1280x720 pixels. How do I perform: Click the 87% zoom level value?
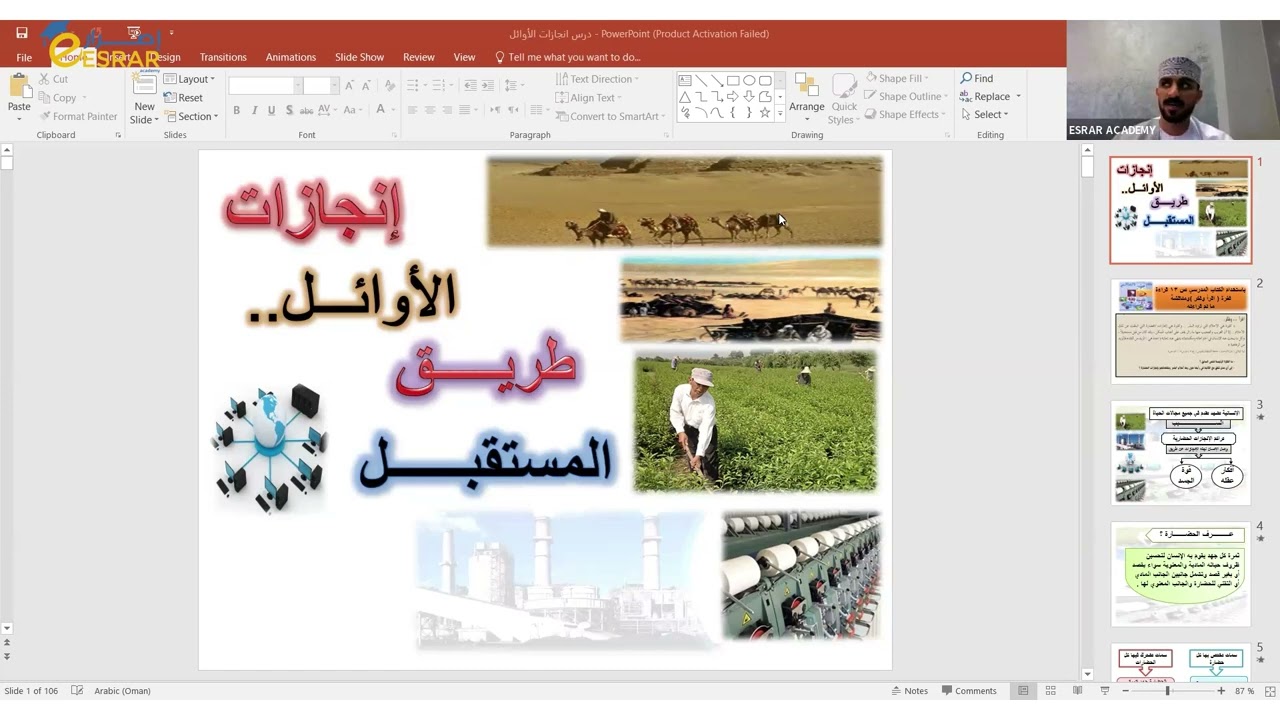pyautogui.click(x=1244, y=691)
